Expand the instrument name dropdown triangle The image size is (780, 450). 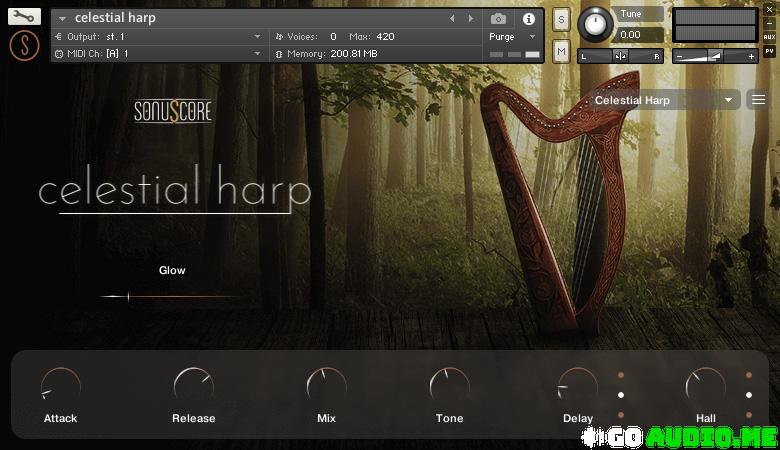62,19
